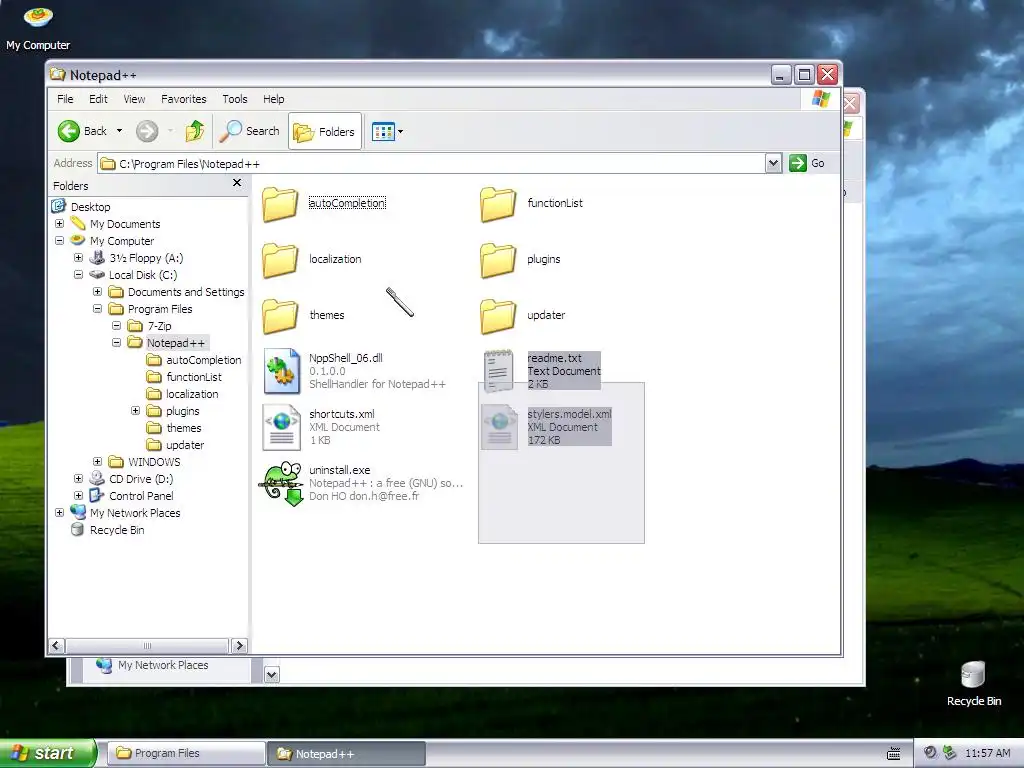Click the green Back arrow icon
The height and width of the screenshot is (768, 1024).
click(x=68, y=131)
